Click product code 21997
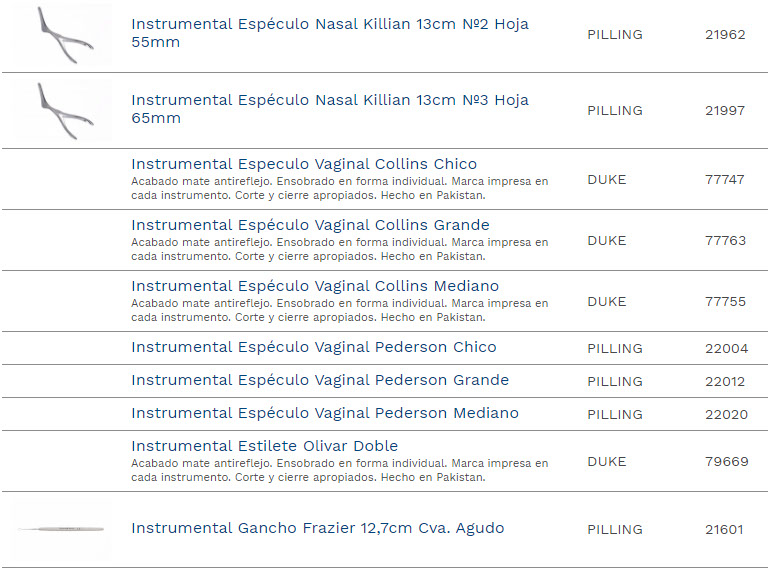768x568 pixels. click(x=725, y=111)
